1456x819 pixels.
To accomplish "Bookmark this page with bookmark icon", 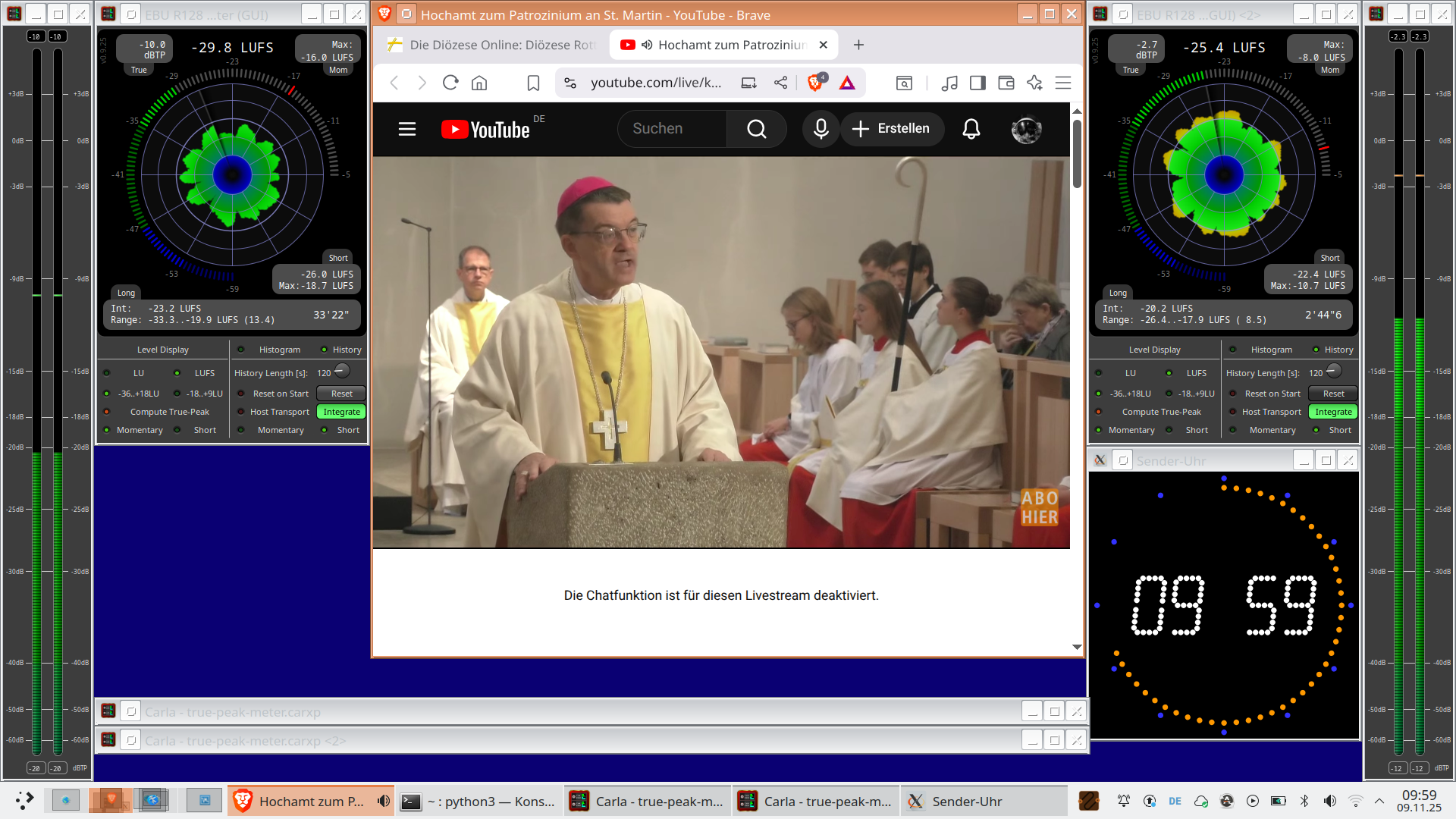I will (533, 83).
